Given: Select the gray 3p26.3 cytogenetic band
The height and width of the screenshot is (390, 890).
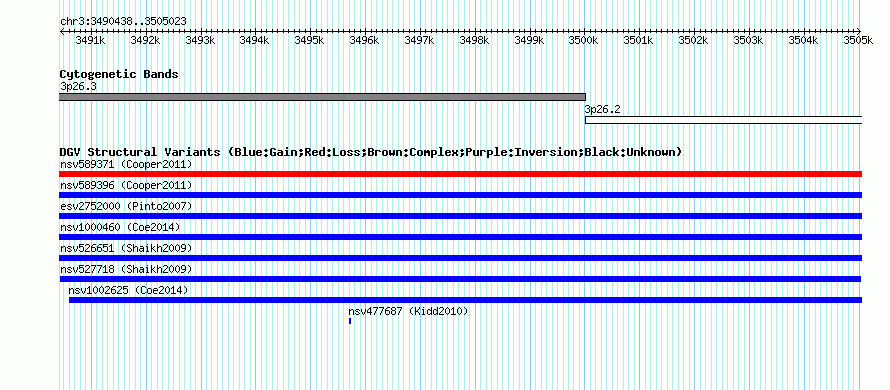Looking at the screenshot, I should pyautogui.click(x=322, y=97).
